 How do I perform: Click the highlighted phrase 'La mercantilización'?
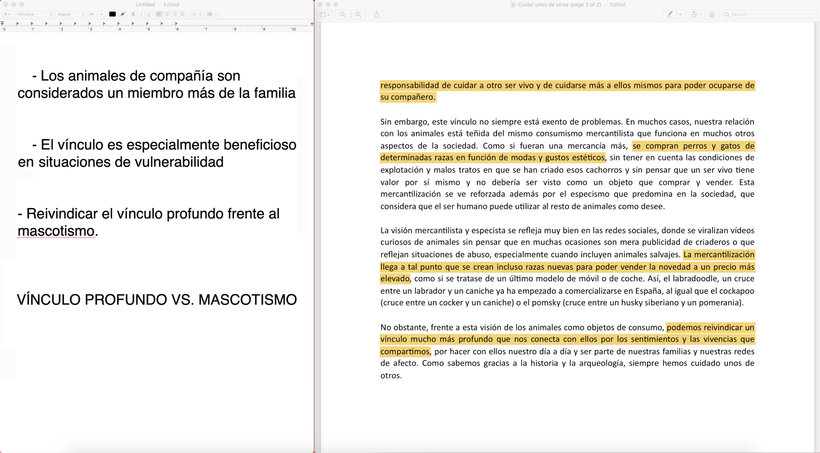pyautogui.click(x=719, y=254)
